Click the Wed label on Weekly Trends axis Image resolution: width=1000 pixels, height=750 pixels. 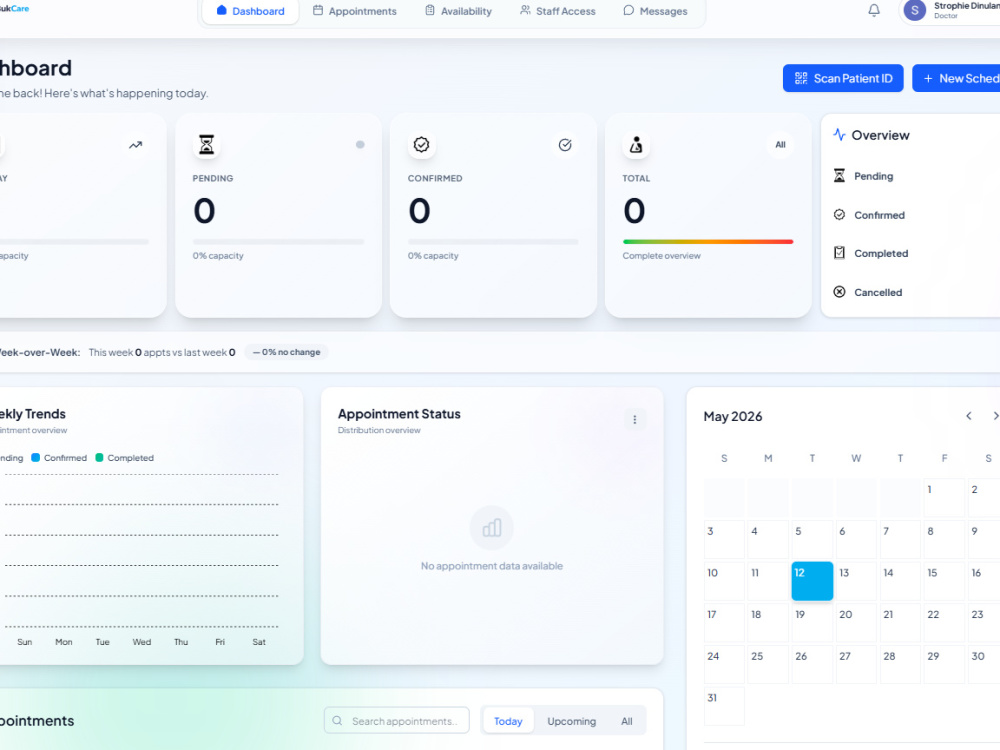(x=142, y=642)
